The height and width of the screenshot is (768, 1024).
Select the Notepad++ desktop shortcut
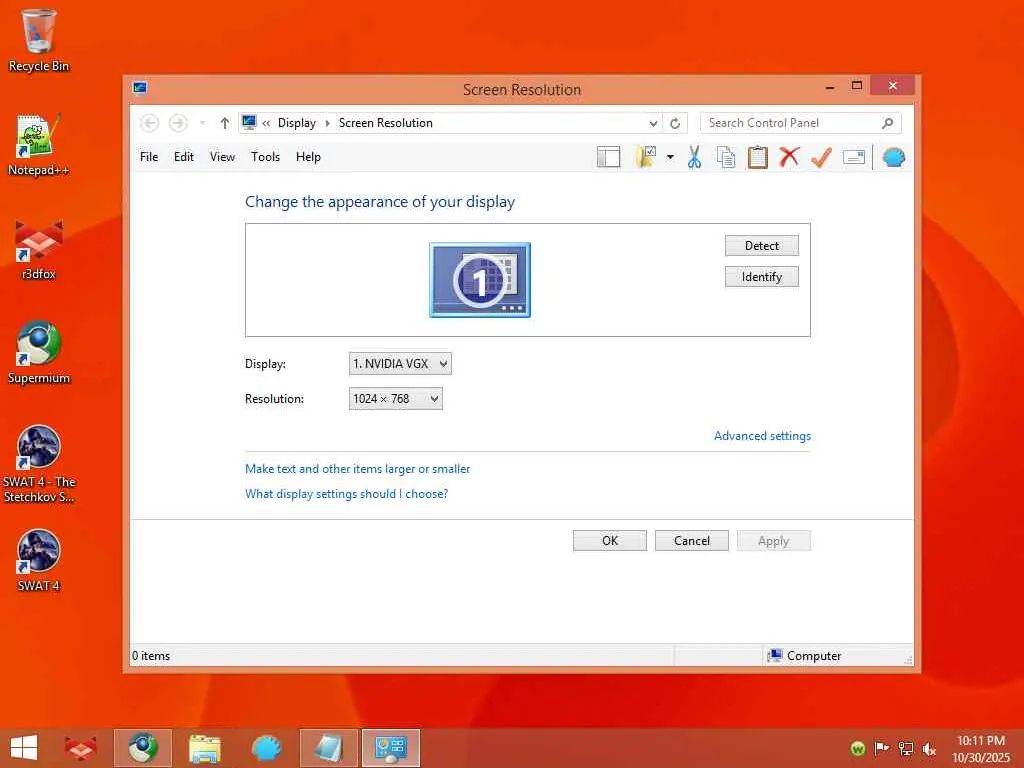click(x=39, y=145)
